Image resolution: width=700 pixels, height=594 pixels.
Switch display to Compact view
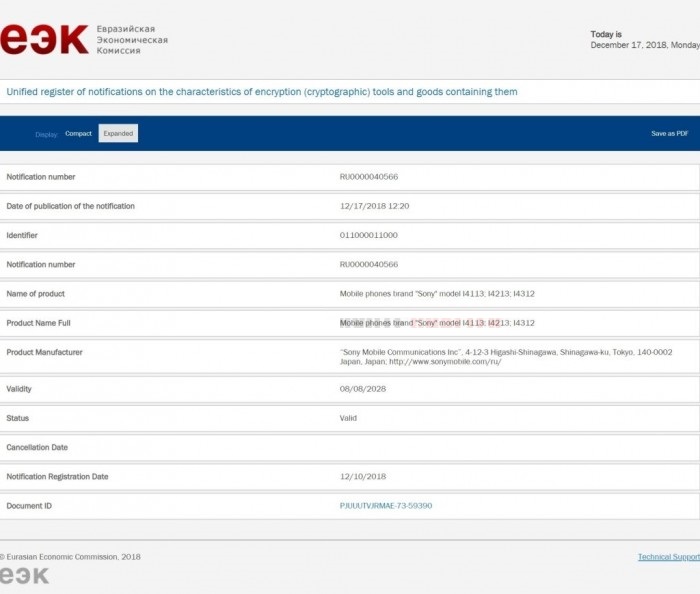tap(78, 133)
